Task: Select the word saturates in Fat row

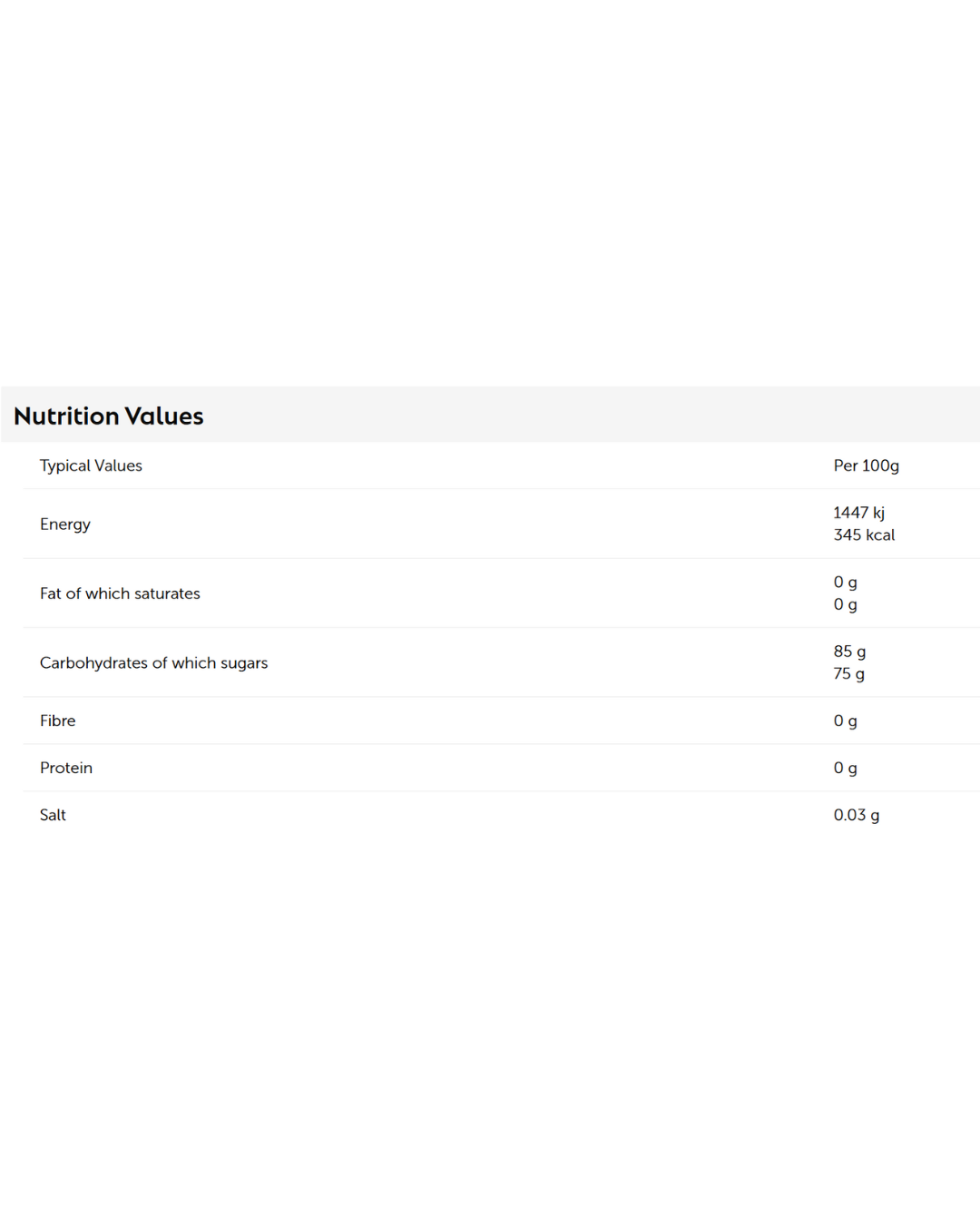Action: [x=167, y=593]
